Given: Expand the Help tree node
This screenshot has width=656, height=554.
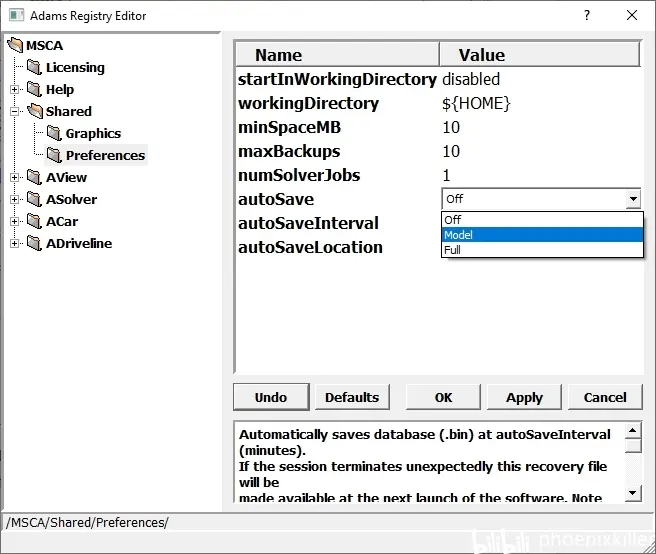Looking at the screenshot, I should click(x=15, y=90).
